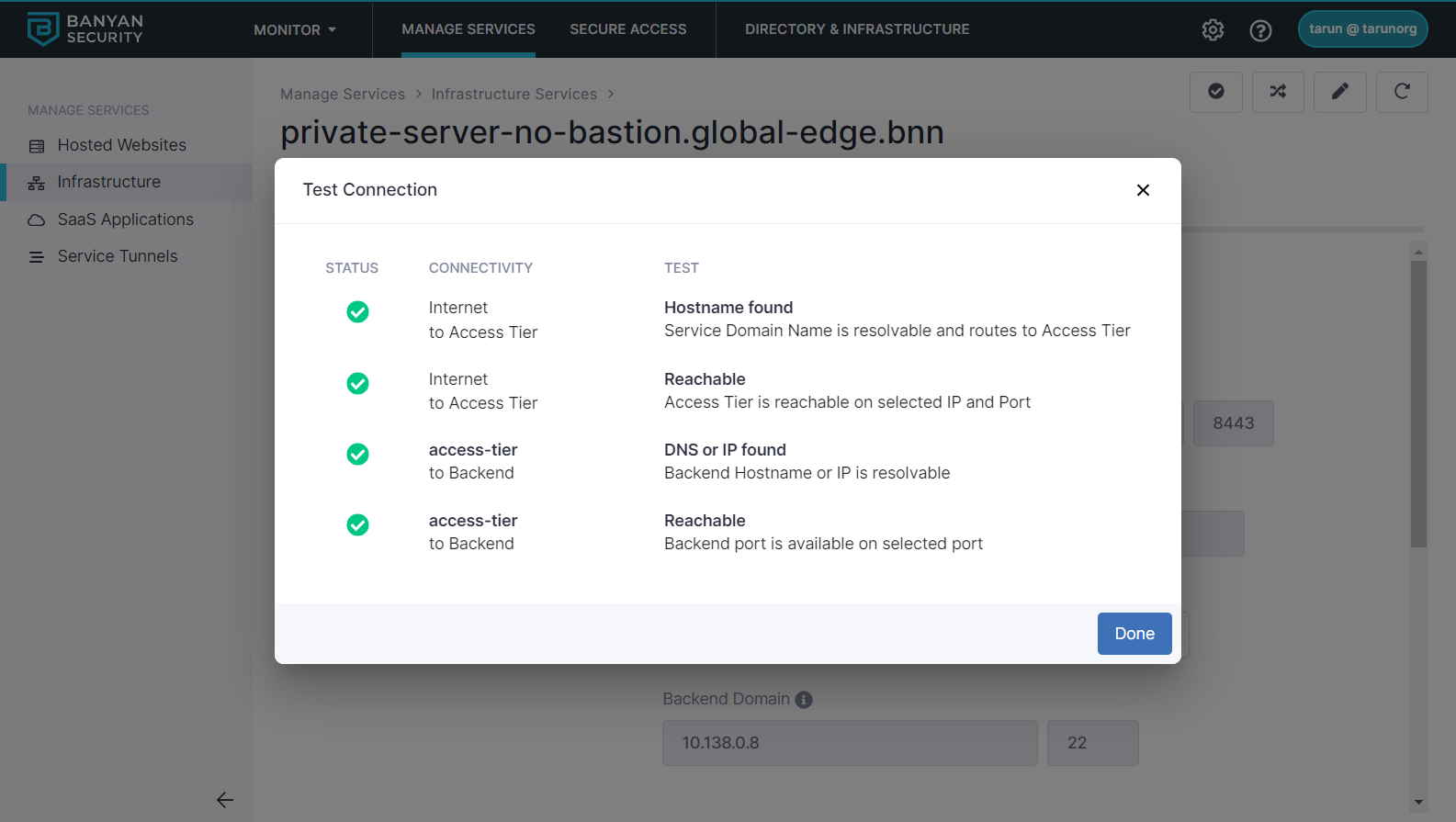Expand the Monitor dropdown menu
Image resolution: width=1456 pixels, height=822 pixels.
click(295, 30)
